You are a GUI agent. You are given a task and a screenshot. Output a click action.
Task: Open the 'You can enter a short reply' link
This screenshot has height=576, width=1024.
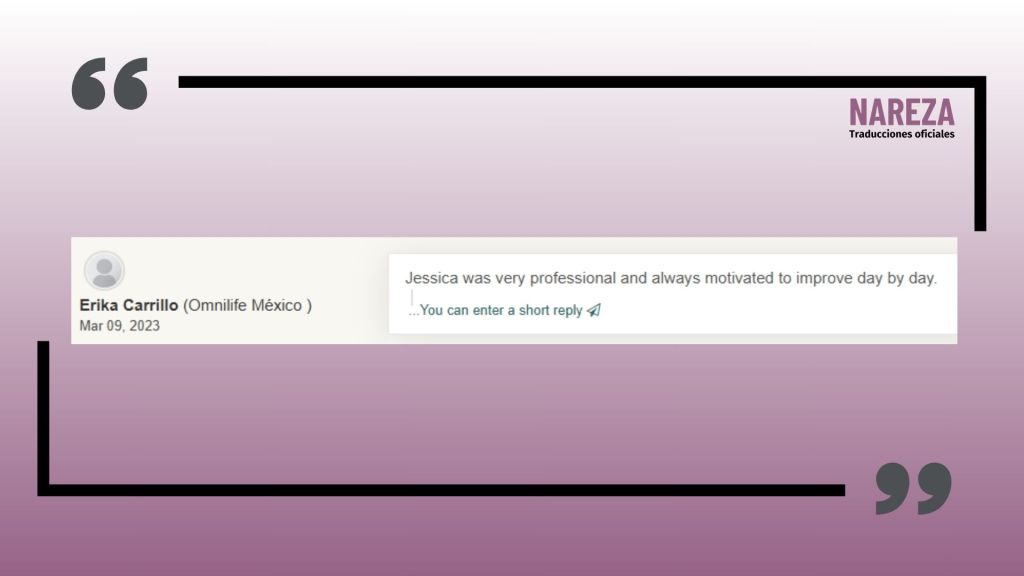click(501, 311)
